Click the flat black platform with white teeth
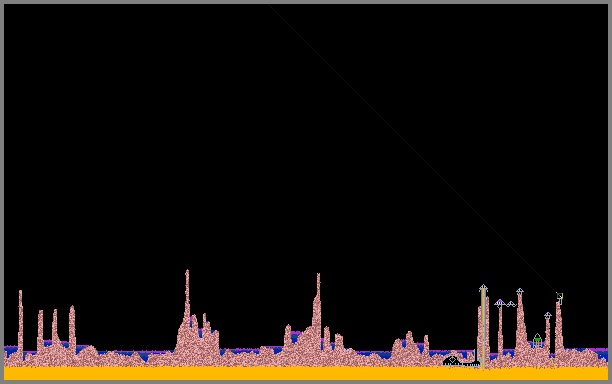The height and width of the screenshot is (384, 612). 470,364
